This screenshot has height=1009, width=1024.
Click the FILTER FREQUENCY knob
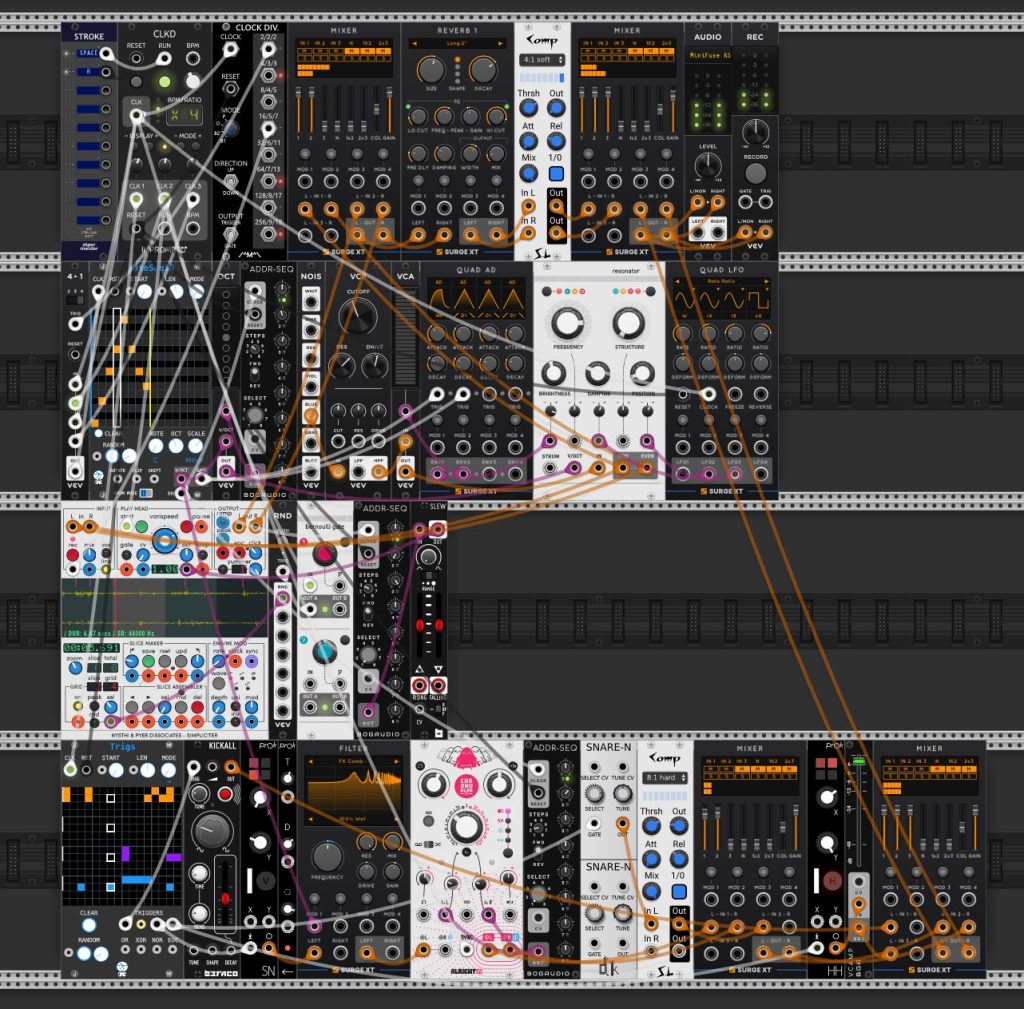click(x=327, y=857)
